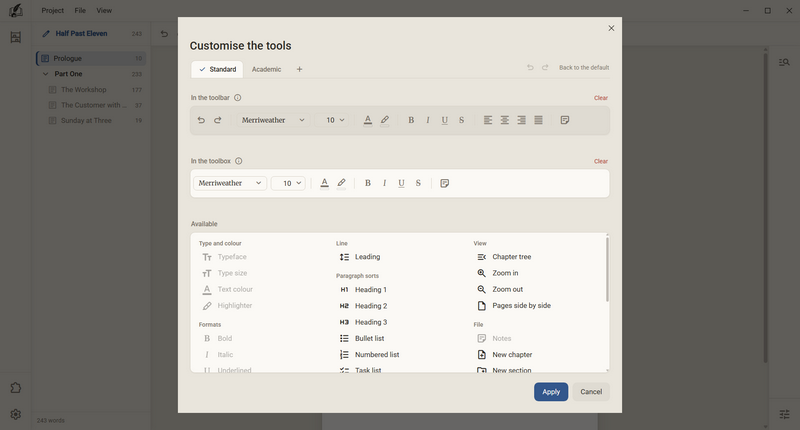
Task: Click notes icon in toolbox row
Action: click(x=444, y=183)
